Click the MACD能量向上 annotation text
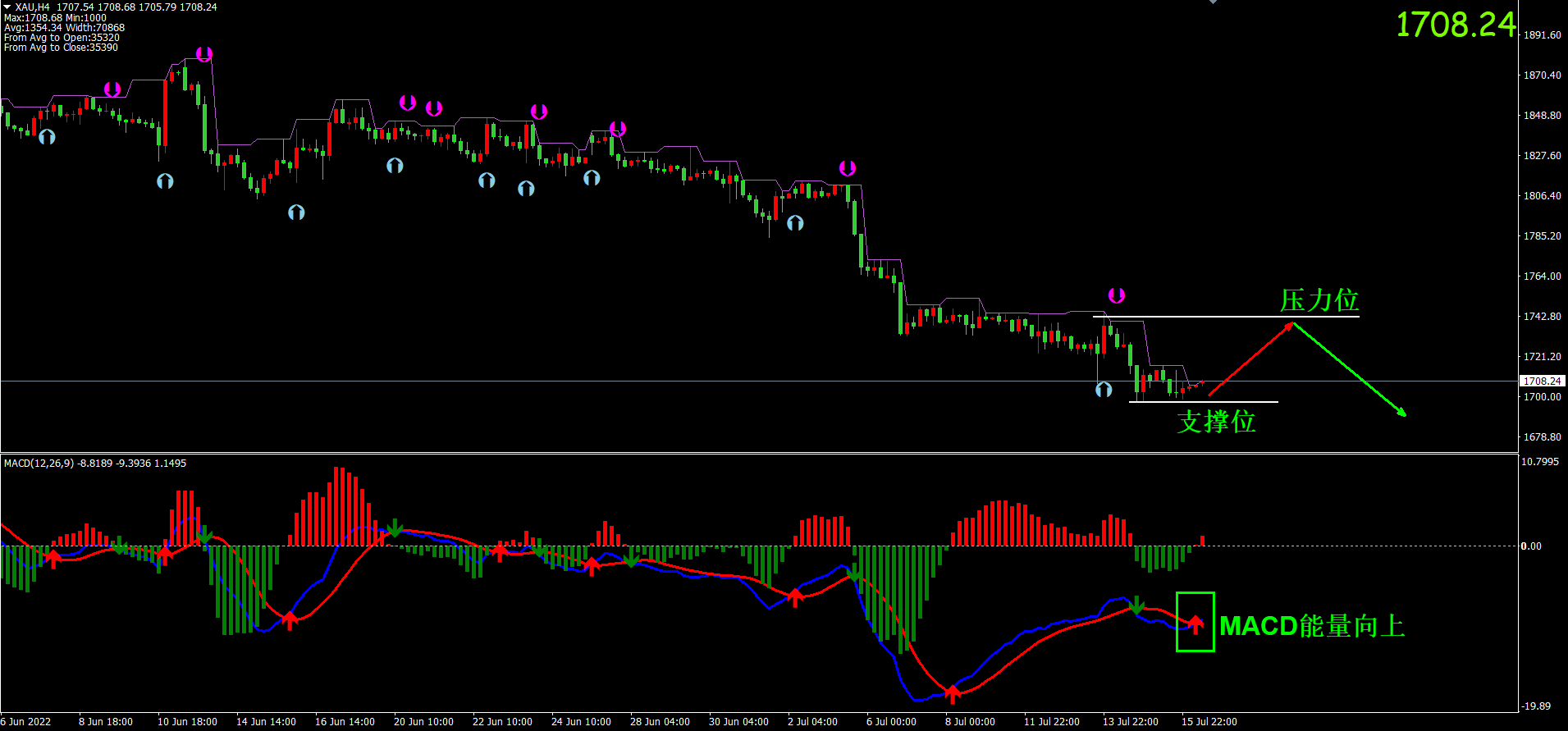Viewport: 1568px width, 731px height. point(1311,626)
